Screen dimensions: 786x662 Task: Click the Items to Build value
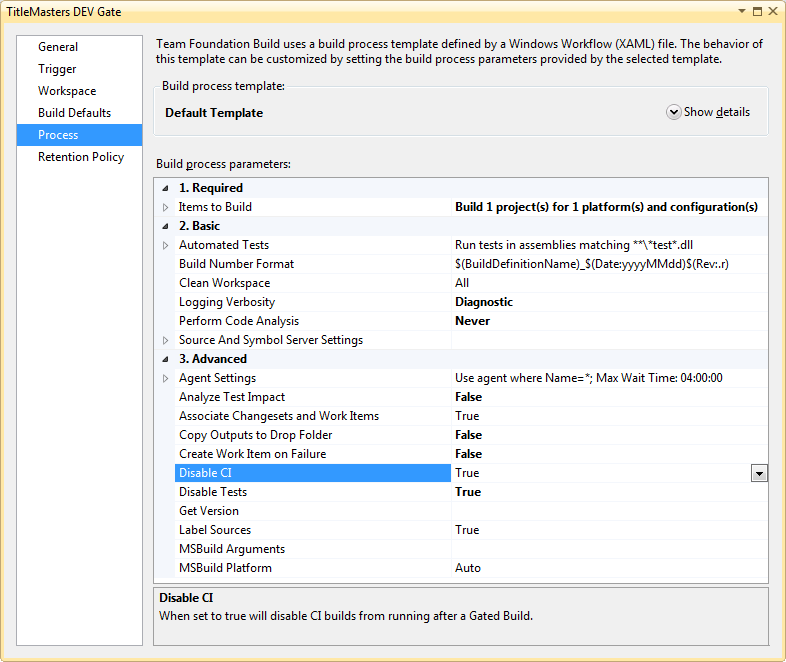tap(606, 207)
